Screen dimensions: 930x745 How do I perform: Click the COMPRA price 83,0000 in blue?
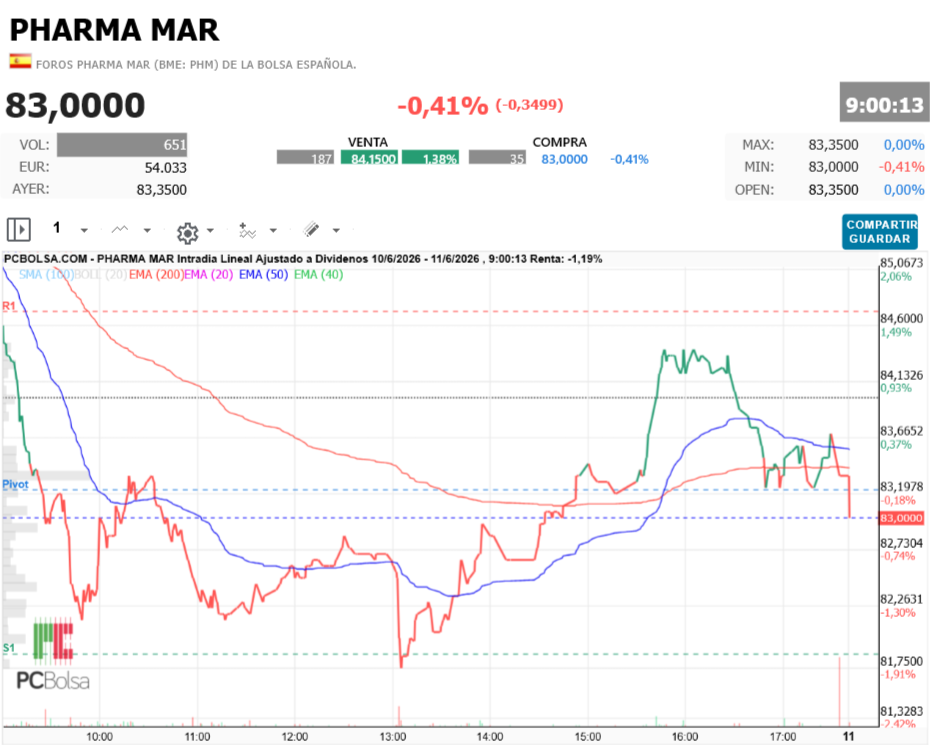[x=564, y=159]
